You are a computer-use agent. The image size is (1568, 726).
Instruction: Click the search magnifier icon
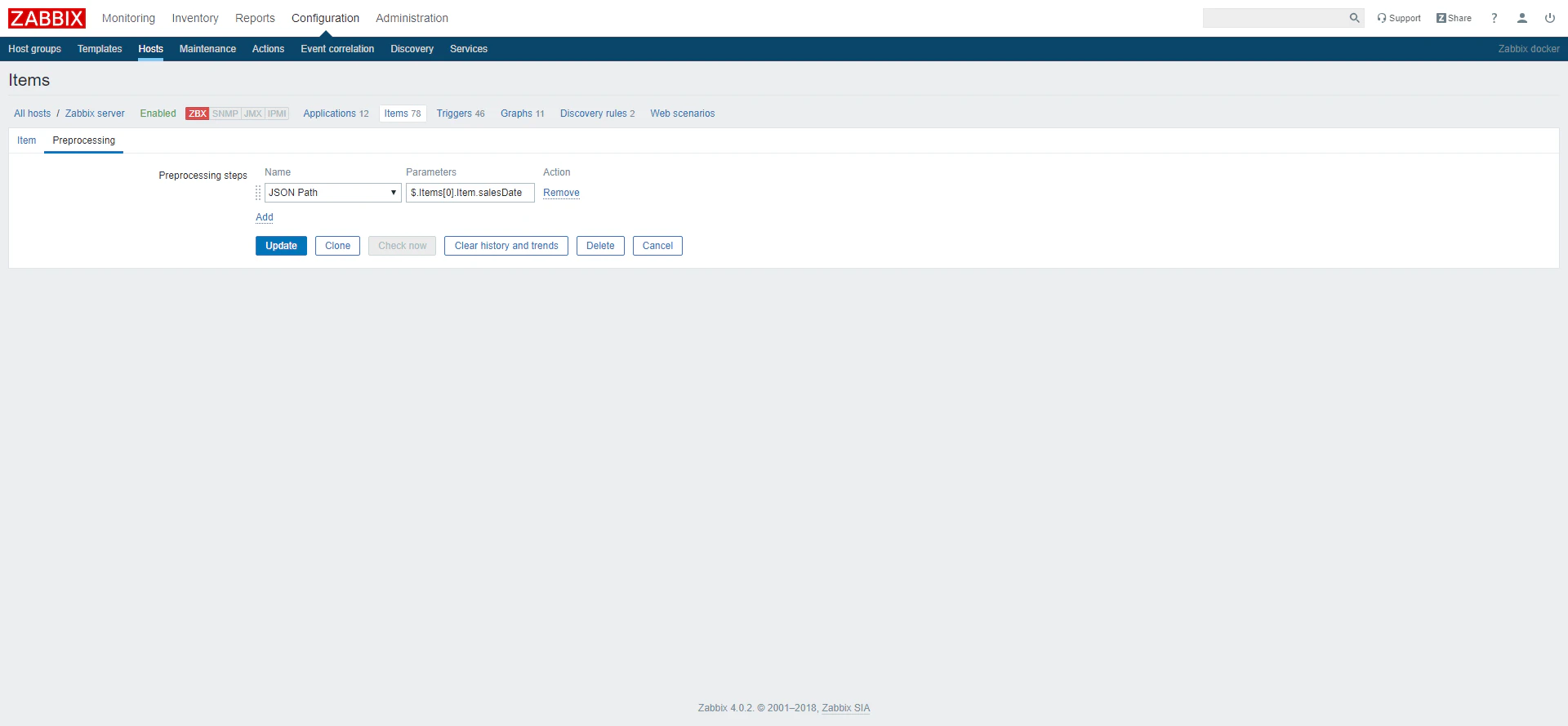click(1354, 18)
